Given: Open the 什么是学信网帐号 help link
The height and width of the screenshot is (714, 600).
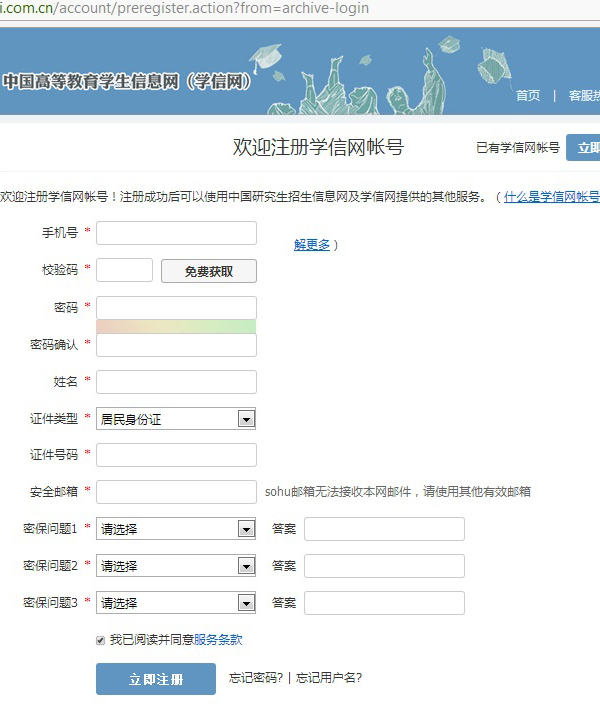Looking at the screenshot, I should (551, 197).
